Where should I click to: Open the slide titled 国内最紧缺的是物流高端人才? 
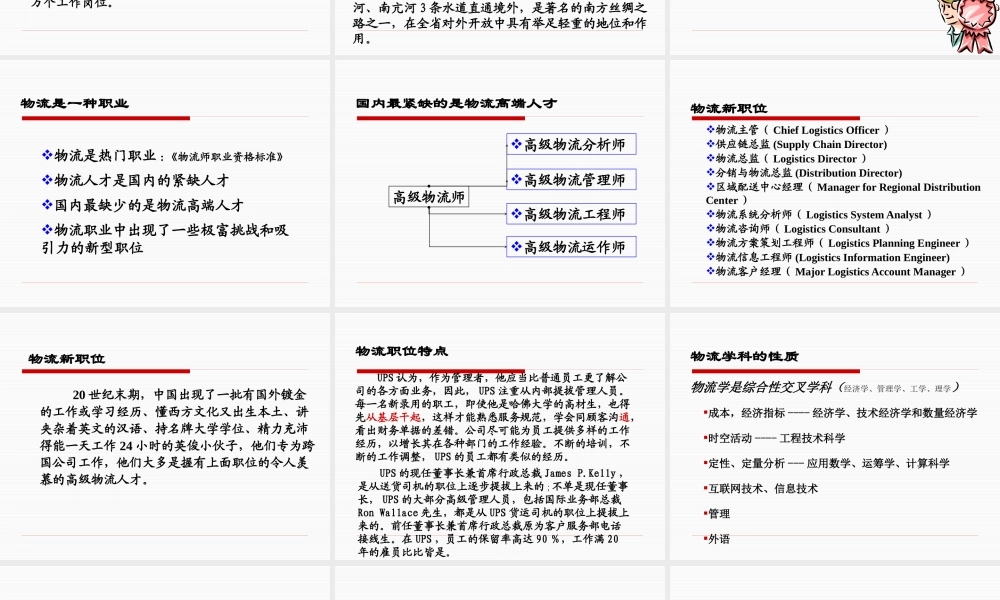point(499,184)
